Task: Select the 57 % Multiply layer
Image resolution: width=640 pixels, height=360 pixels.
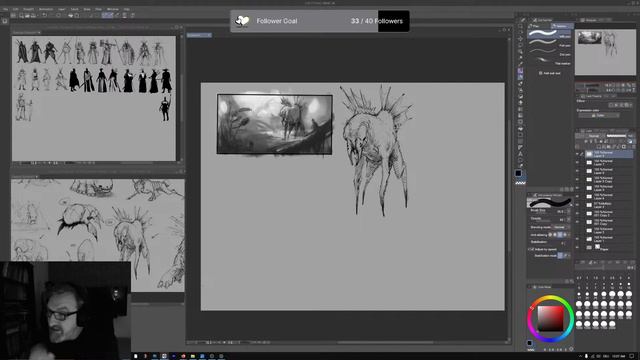Action: pyautogui.click(x=608, y=204)
